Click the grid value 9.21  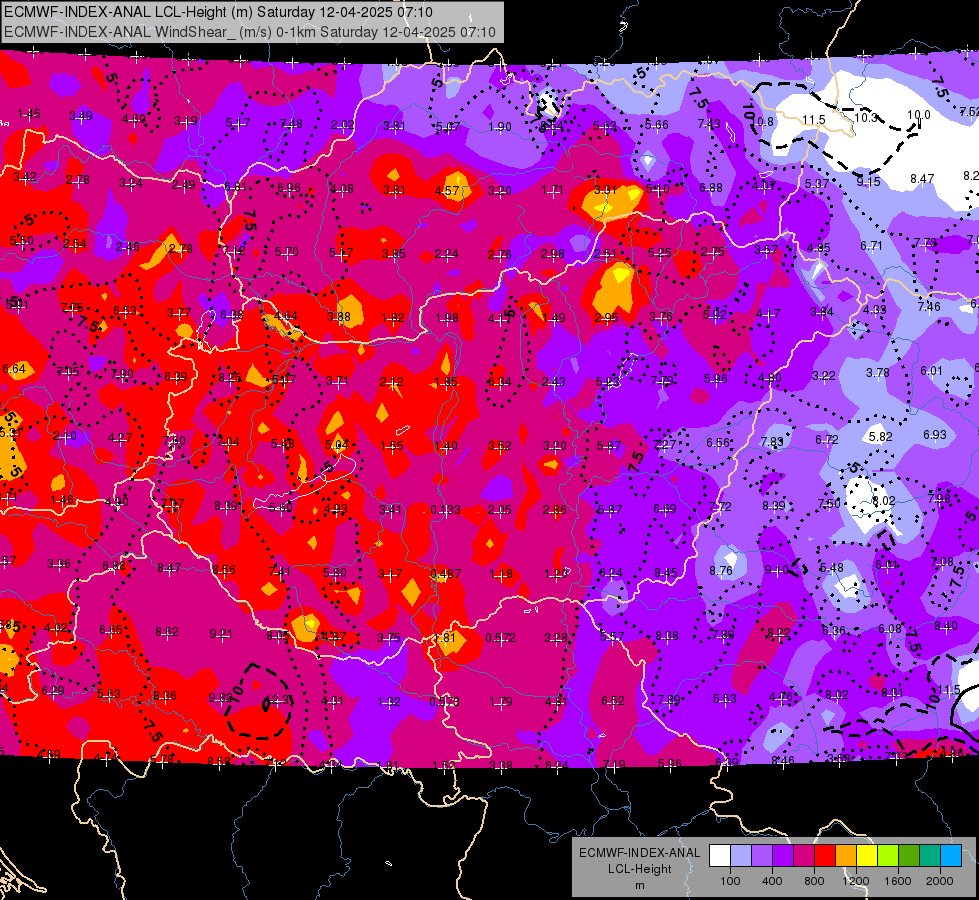tap(221, 633)
